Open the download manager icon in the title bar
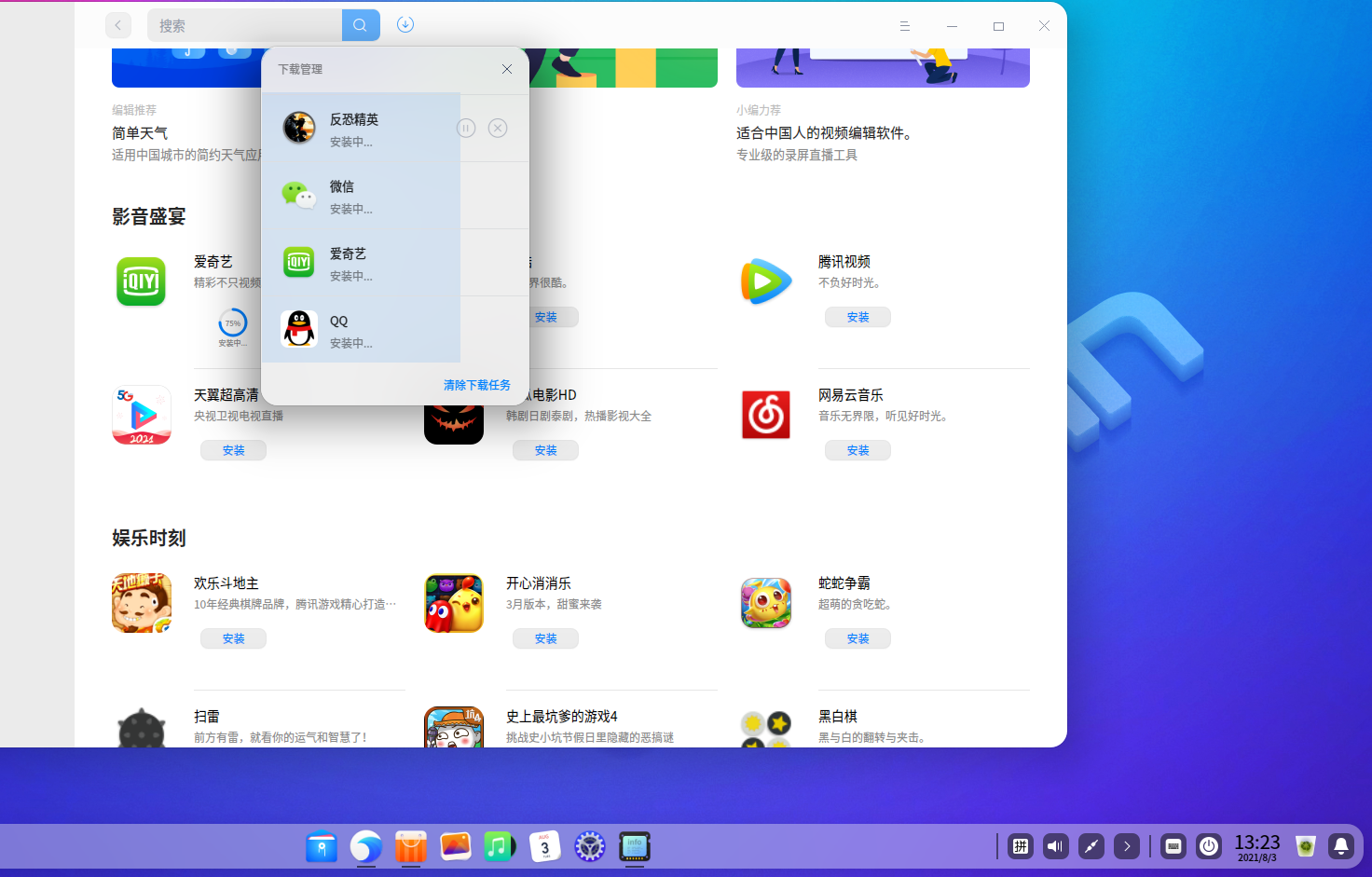The width and height of the screenshot is (1372, 877). click(405, 24)
